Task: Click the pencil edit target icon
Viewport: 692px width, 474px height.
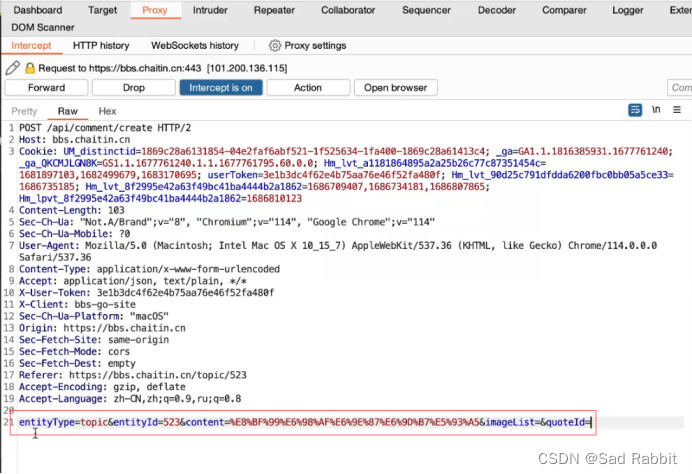Action: click(13, 68)
